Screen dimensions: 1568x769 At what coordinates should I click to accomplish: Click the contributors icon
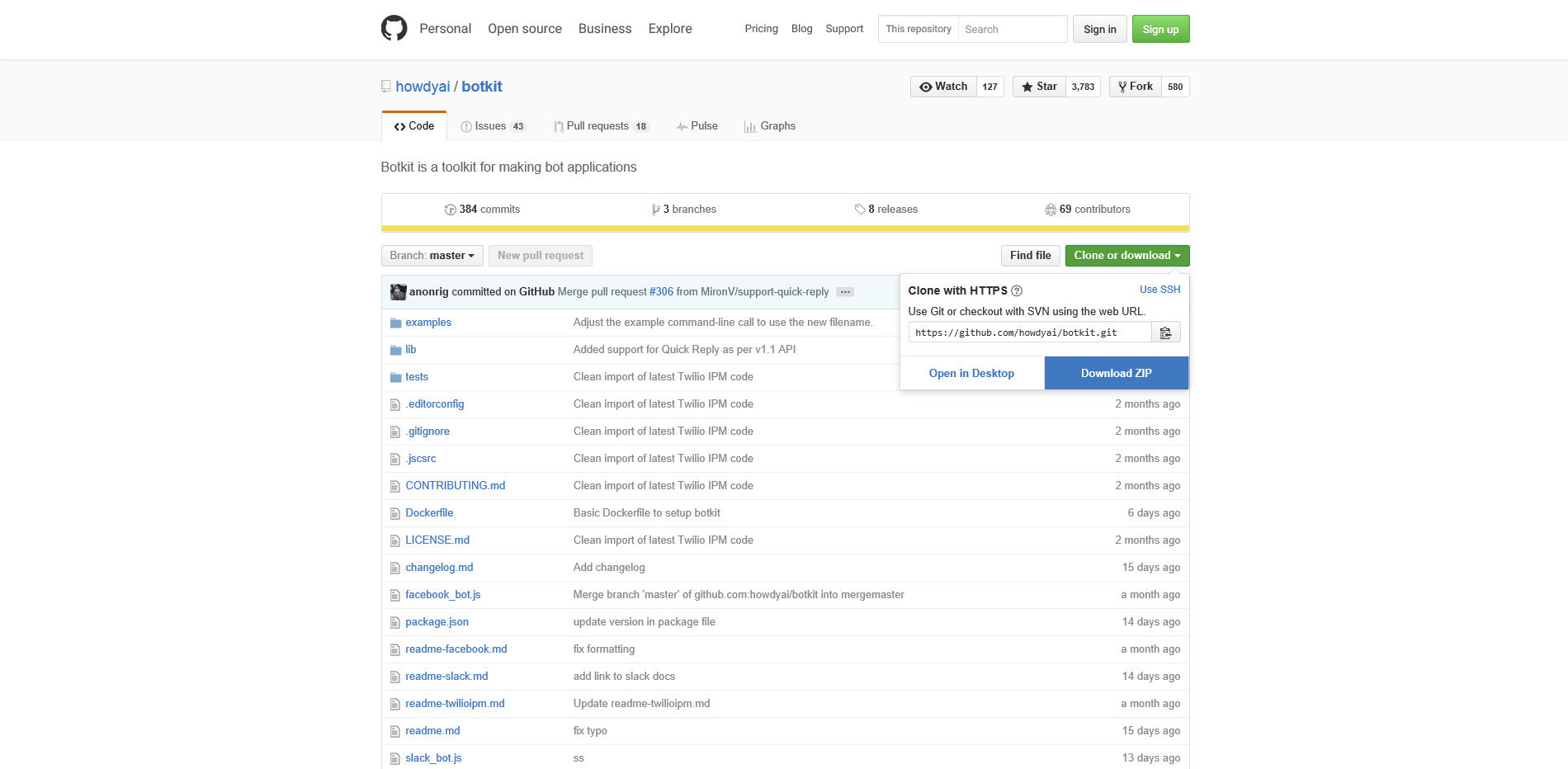tap(1051, 209)
